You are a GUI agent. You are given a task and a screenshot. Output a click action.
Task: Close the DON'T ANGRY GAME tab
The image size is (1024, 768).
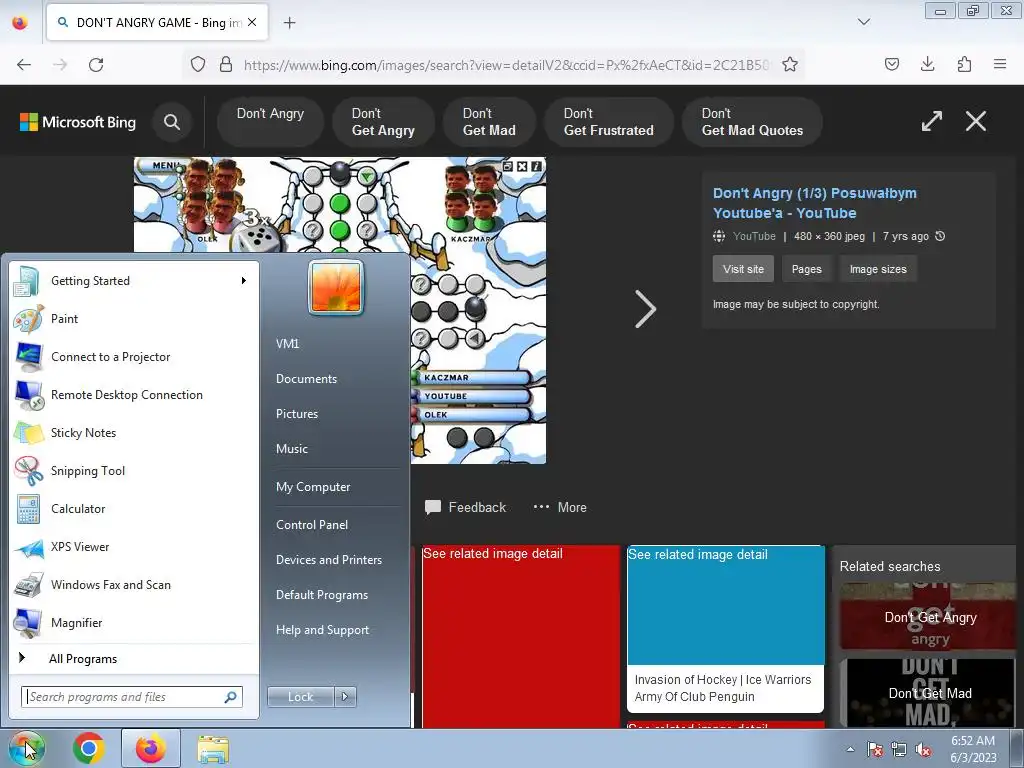[252, 22]
